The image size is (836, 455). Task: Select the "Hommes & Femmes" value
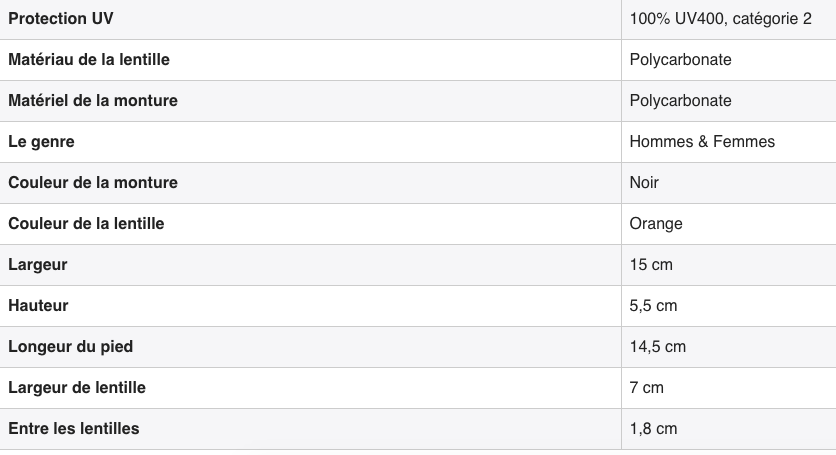pos(702,142)
